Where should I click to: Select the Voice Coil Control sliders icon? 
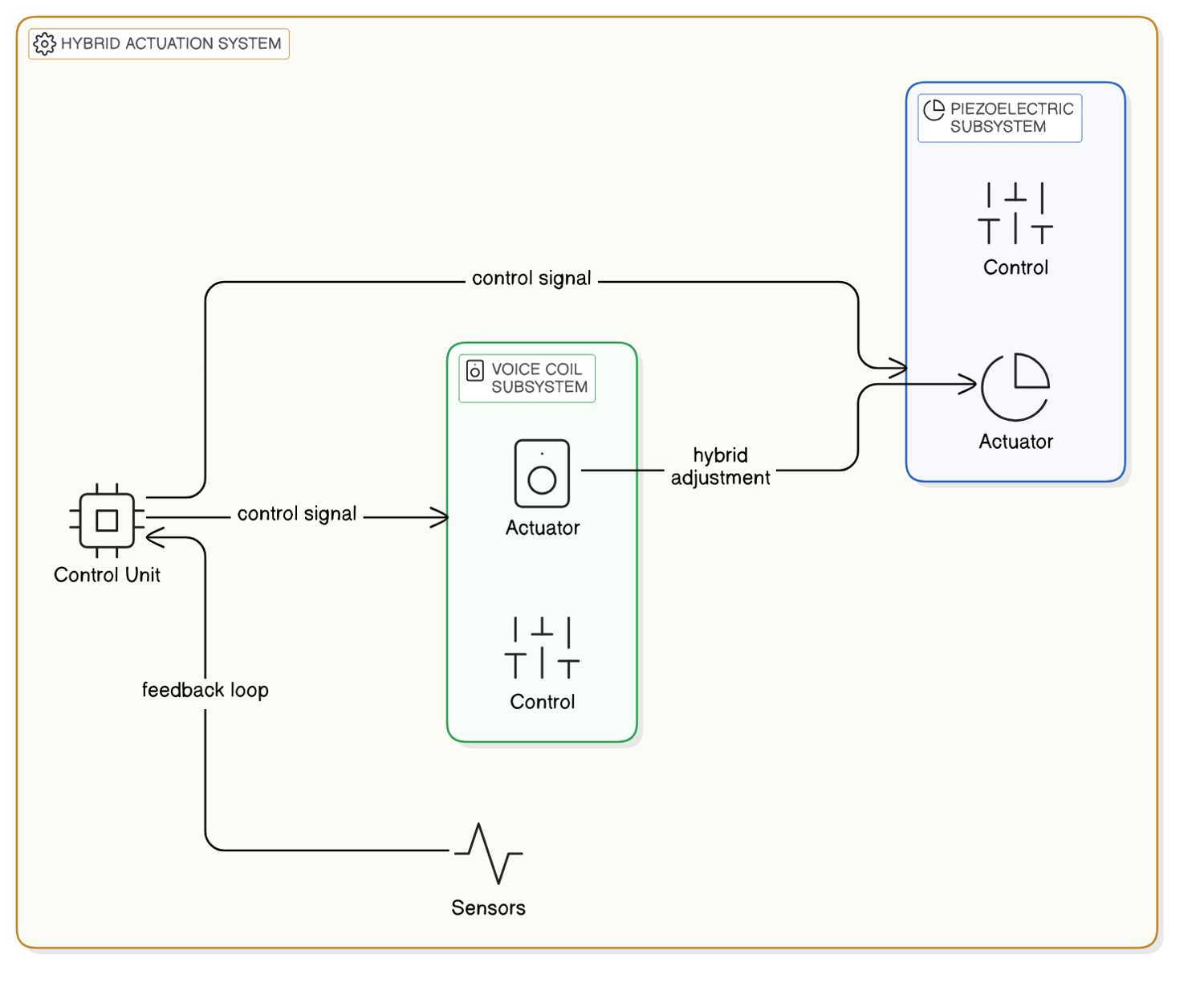point(542,647)
